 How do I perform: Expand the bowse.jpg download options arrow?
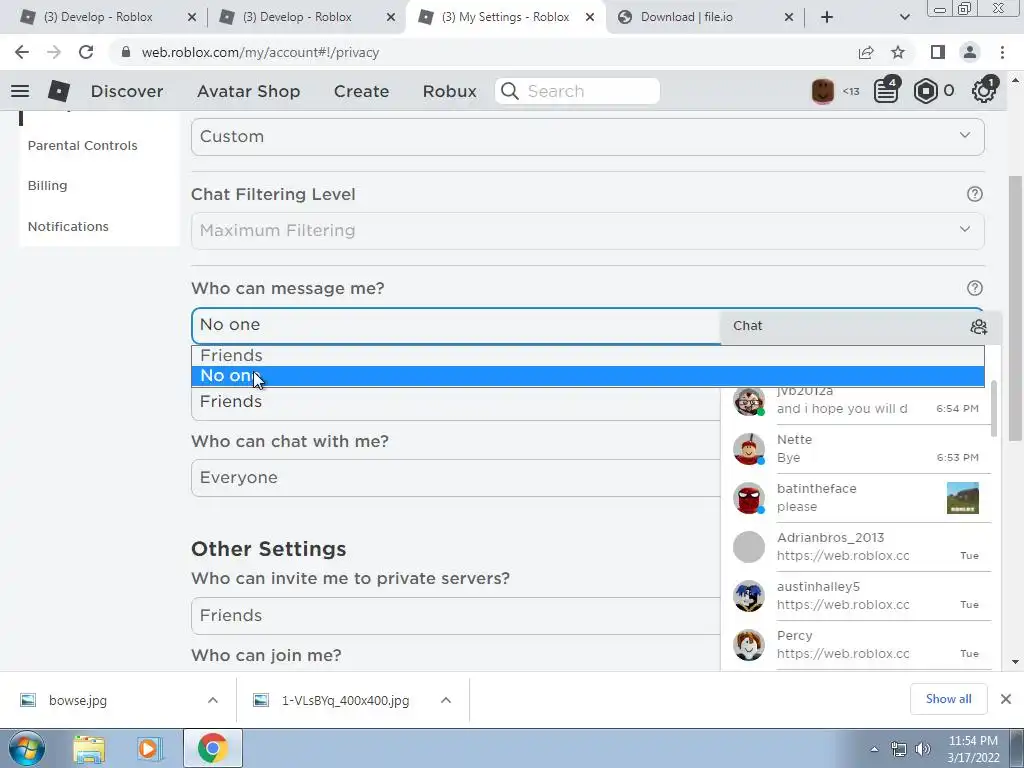pyautogui.click(x=213, y=700)
